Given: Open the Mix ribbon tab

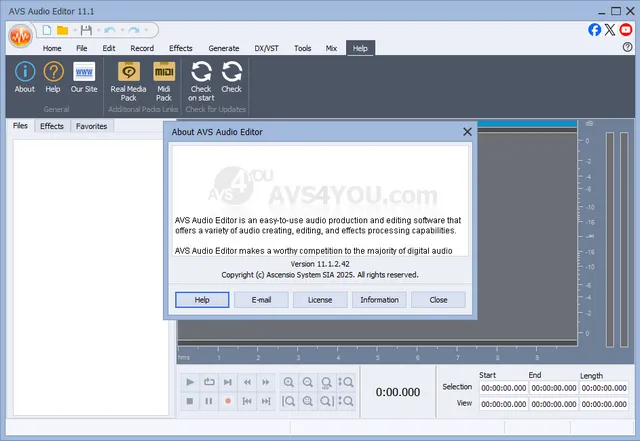Looking at the screenshot, I should (x=331, y=48).
